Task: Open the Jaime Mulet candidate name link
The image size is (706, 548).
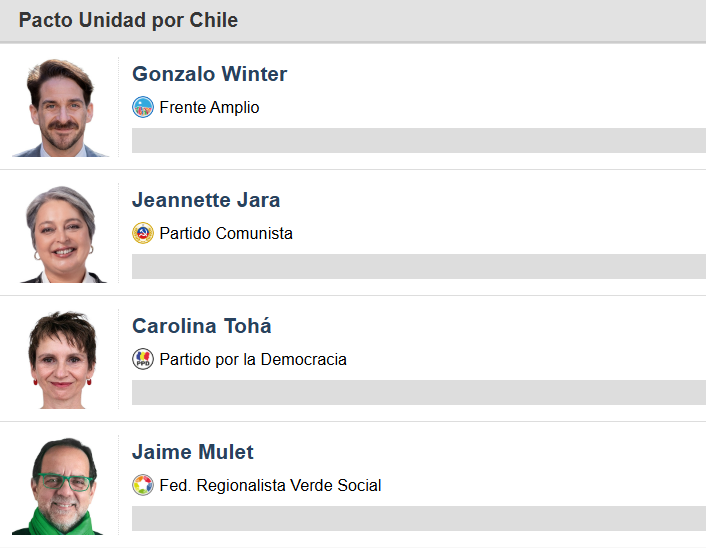Action: coord(193,452)
